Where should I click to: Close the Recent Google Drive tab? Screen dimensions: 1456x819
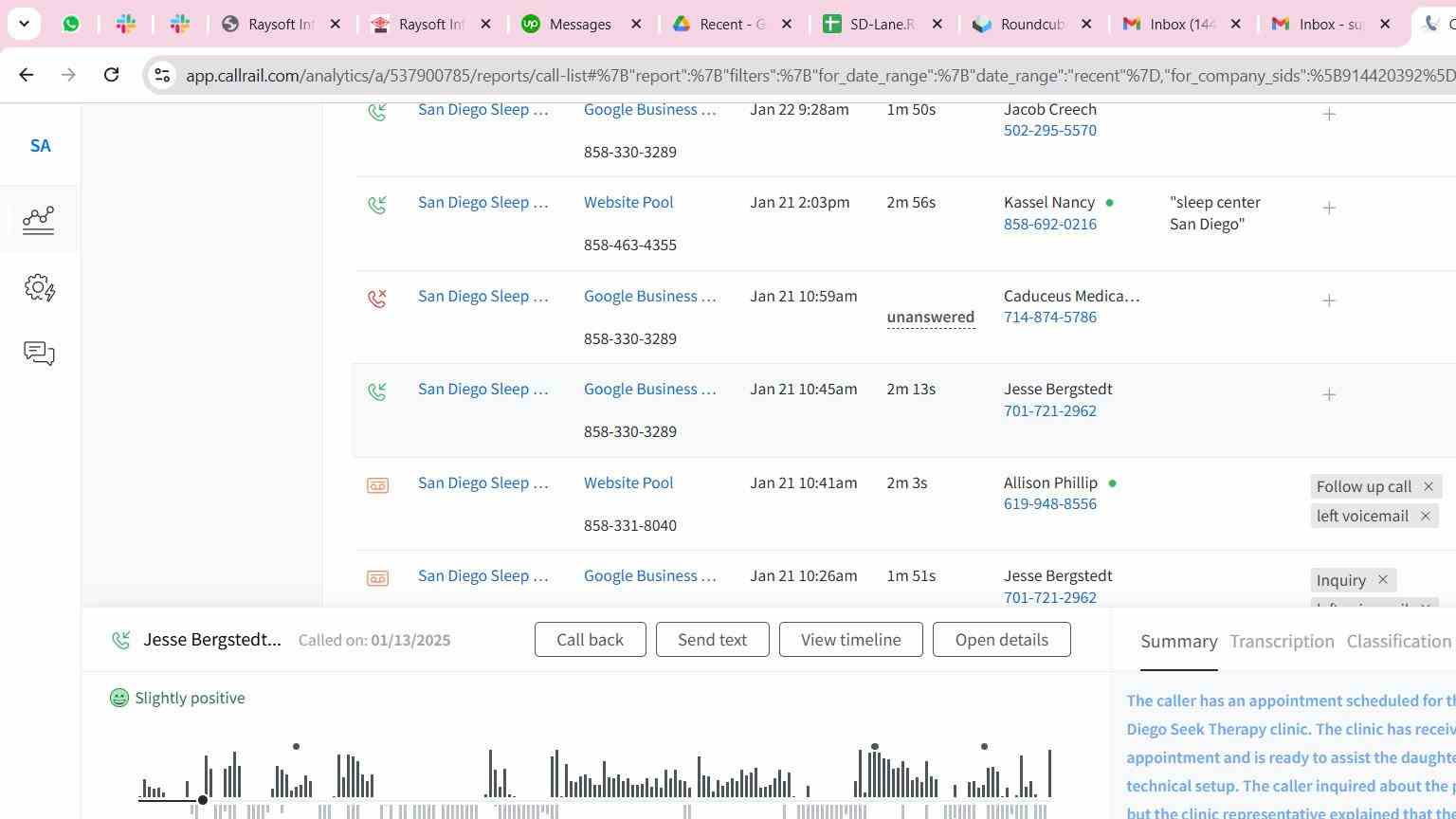(787, 24)
